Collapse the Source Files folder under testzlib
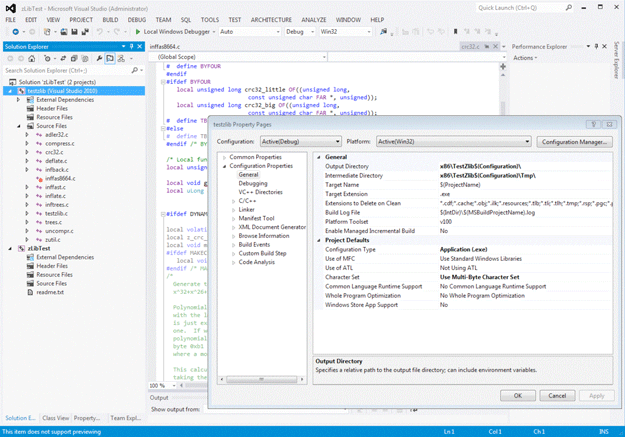Screen dimensions: 625x437 point(19,126)
